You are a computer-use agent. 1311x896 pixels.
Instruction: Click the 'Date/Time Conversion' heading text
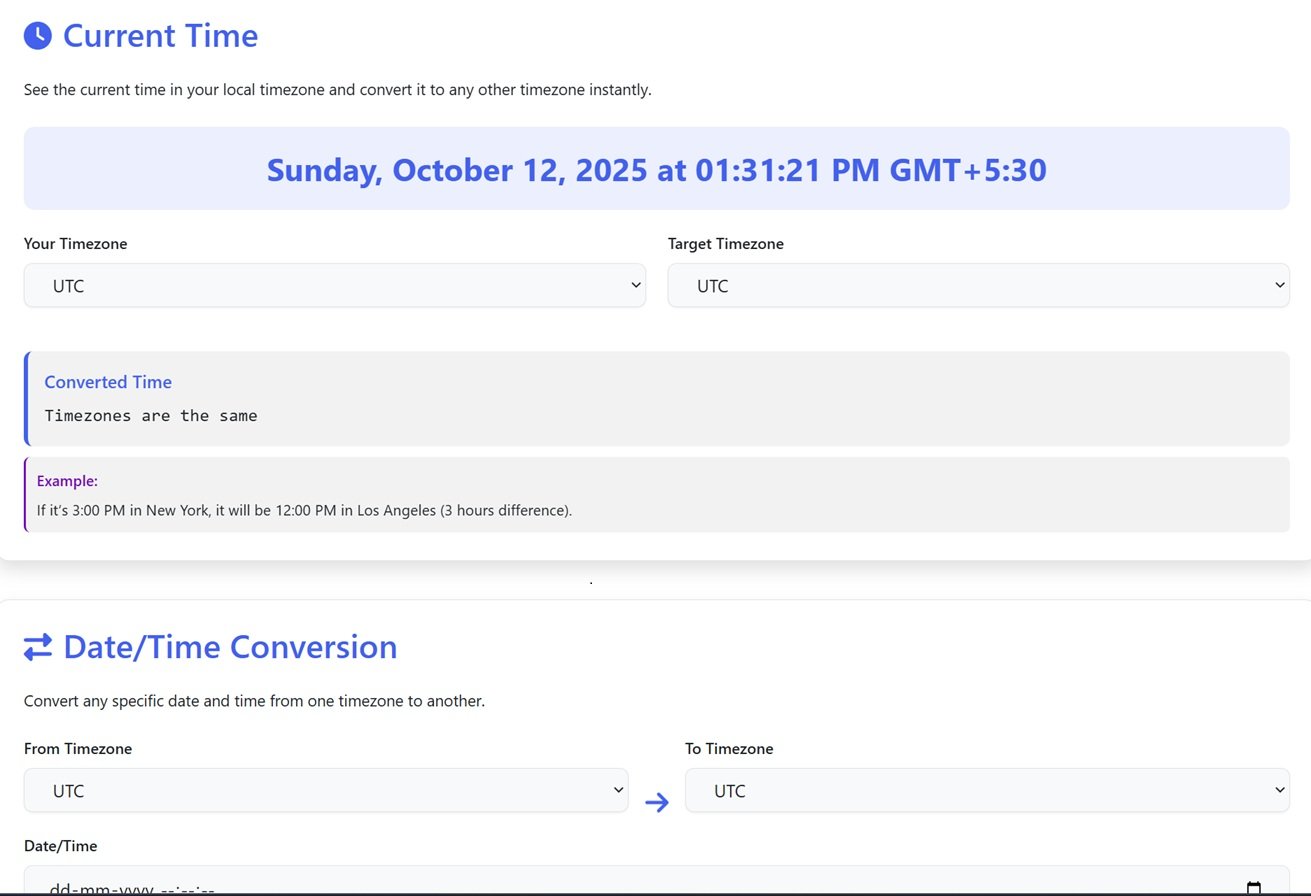tap(230, 647)
